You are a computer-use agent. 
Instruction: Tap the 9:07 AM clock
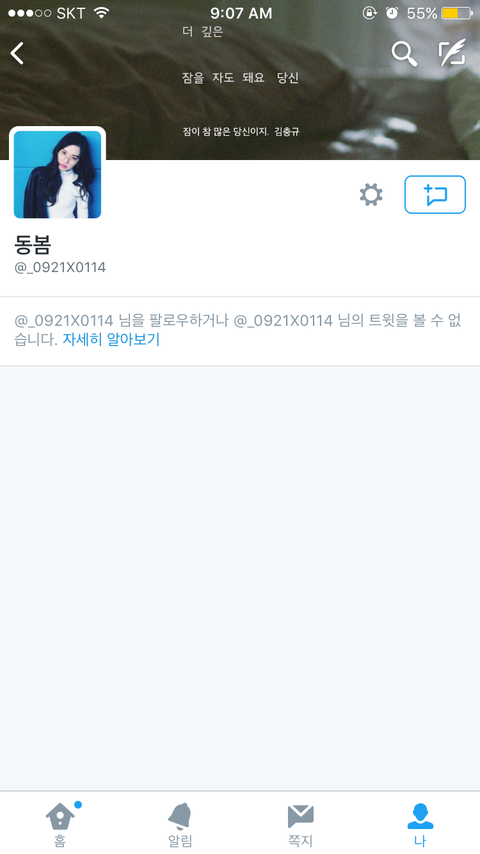(241, 13)
